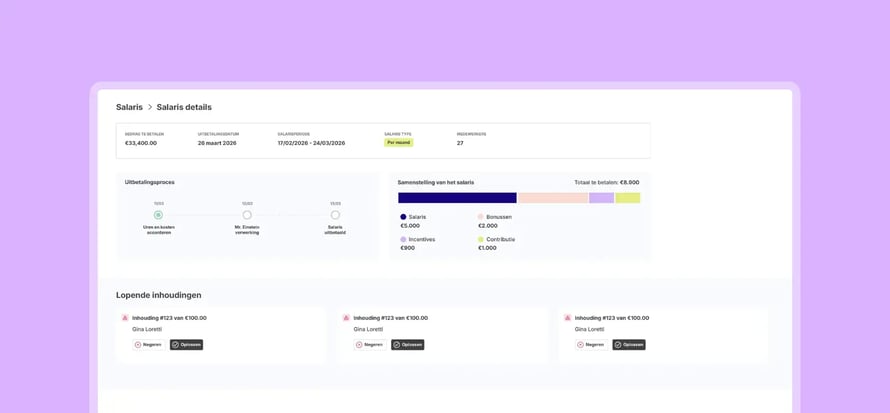Click warning icon on last Inhouding card
The height and width of the screenshot is (413, 890).
(x=568, y=318)
